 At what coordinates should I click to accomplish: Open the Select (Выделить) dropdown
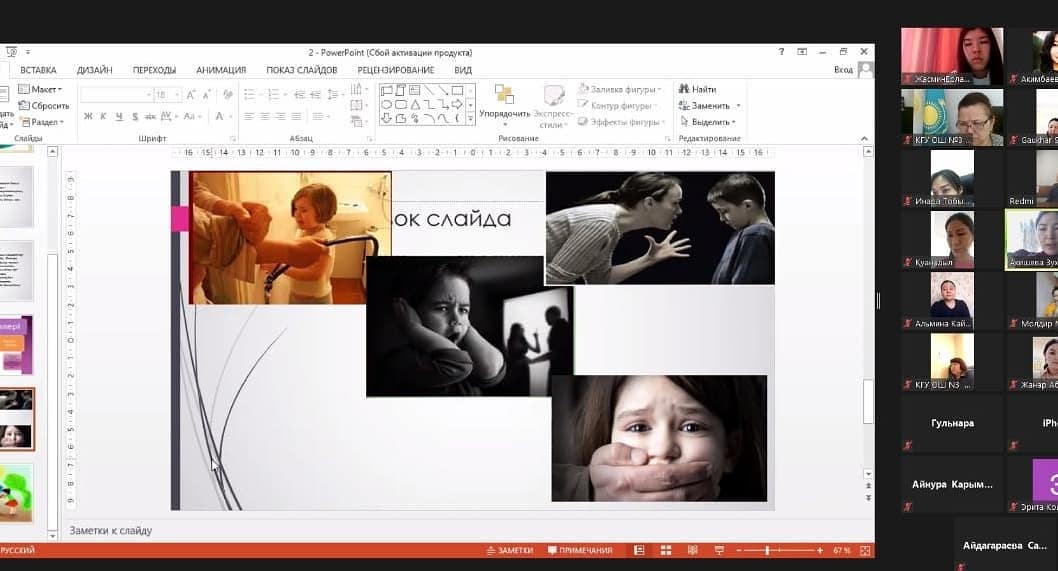(x=709, y=122)
